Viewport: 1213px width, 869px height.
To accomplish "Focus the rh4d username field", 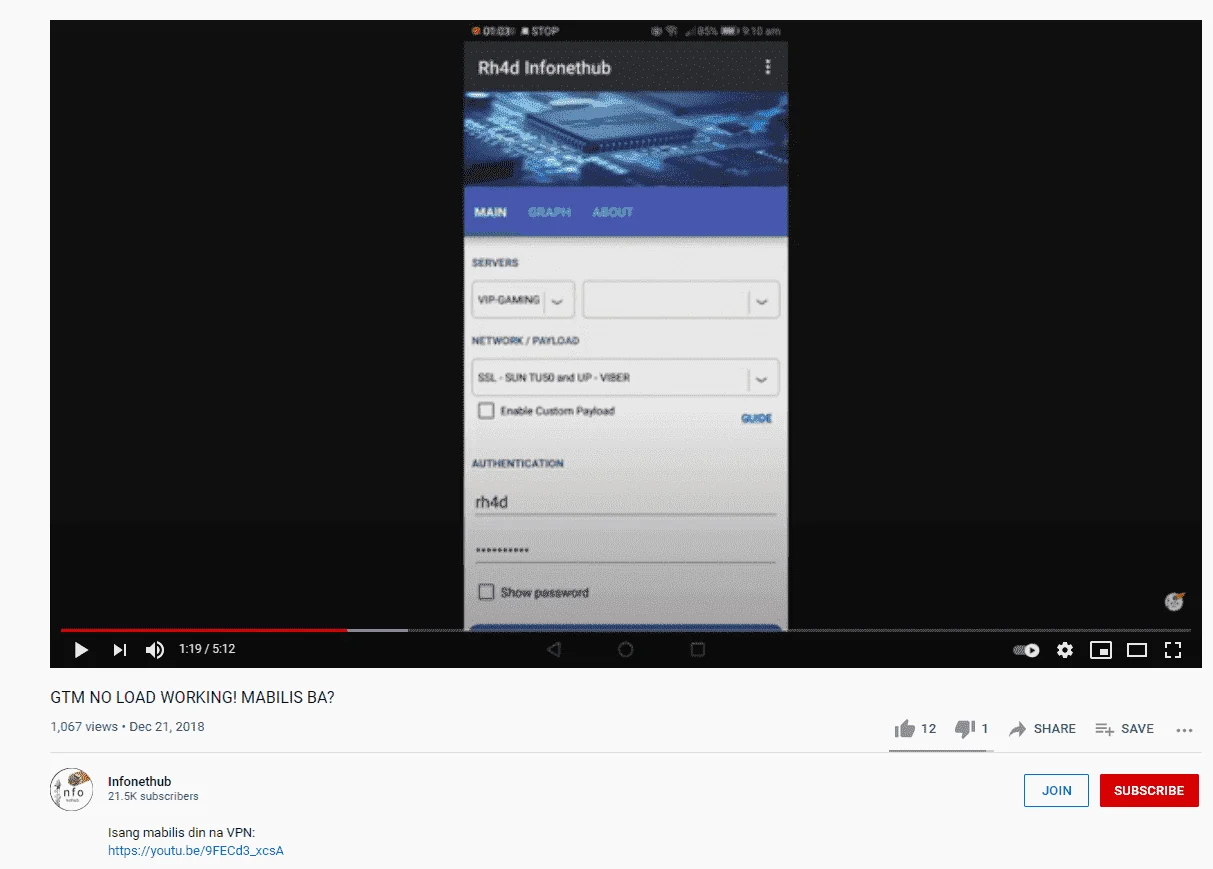I will pyautogui.click(x=625, y=502).
